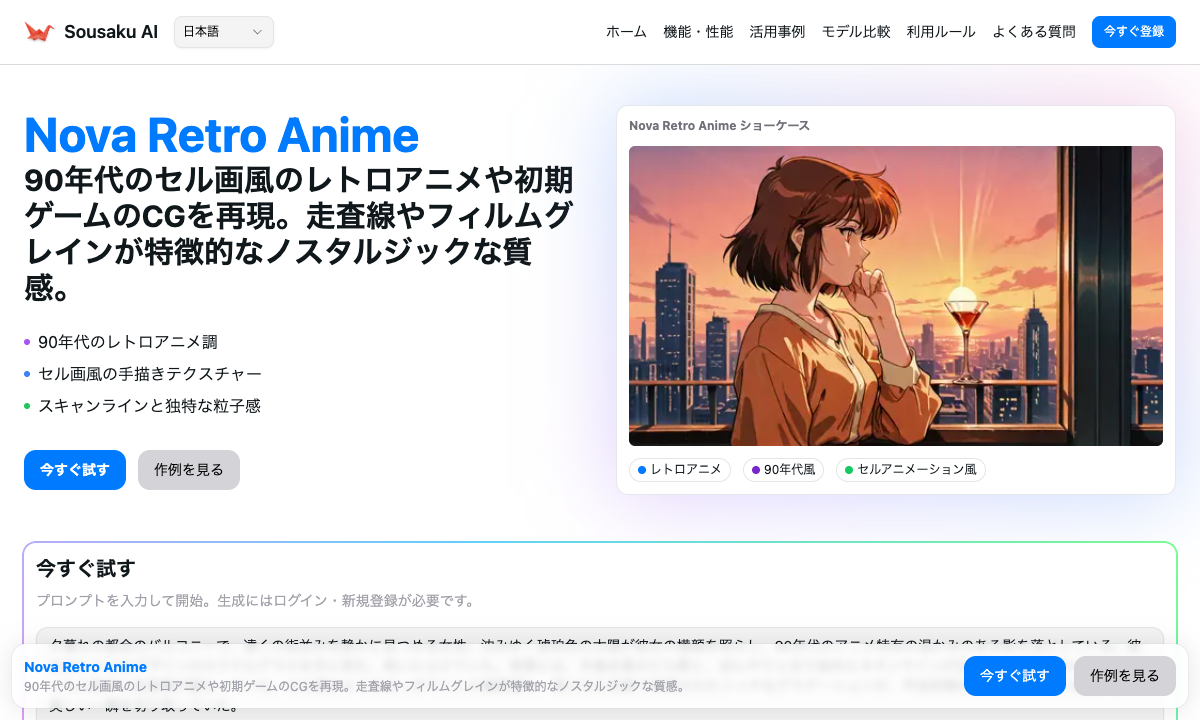Click the hero 今すぐ試す button
The image size is (1200, 720).
coord(75,470)
